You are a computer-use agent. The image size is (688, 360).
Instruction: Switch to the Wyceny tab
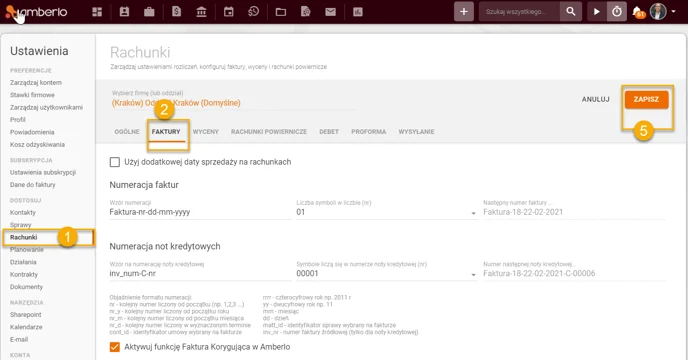point(205,132)
